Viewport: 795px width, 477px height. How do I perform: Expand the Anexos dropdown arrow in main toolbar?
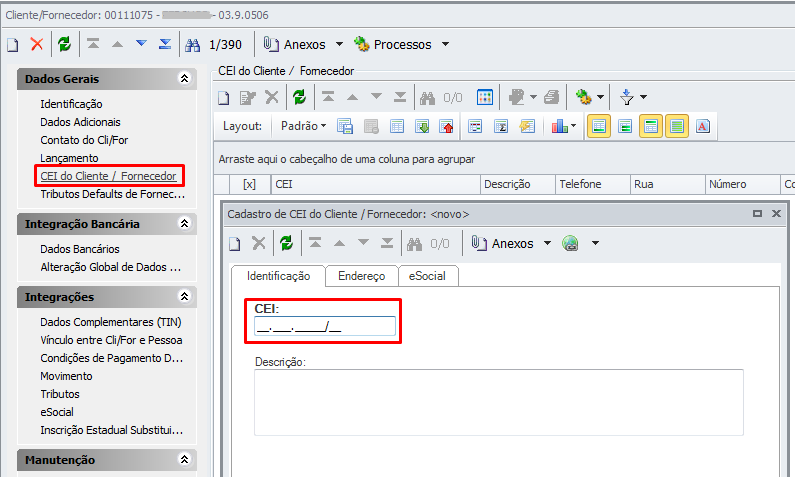click(339, 45)
